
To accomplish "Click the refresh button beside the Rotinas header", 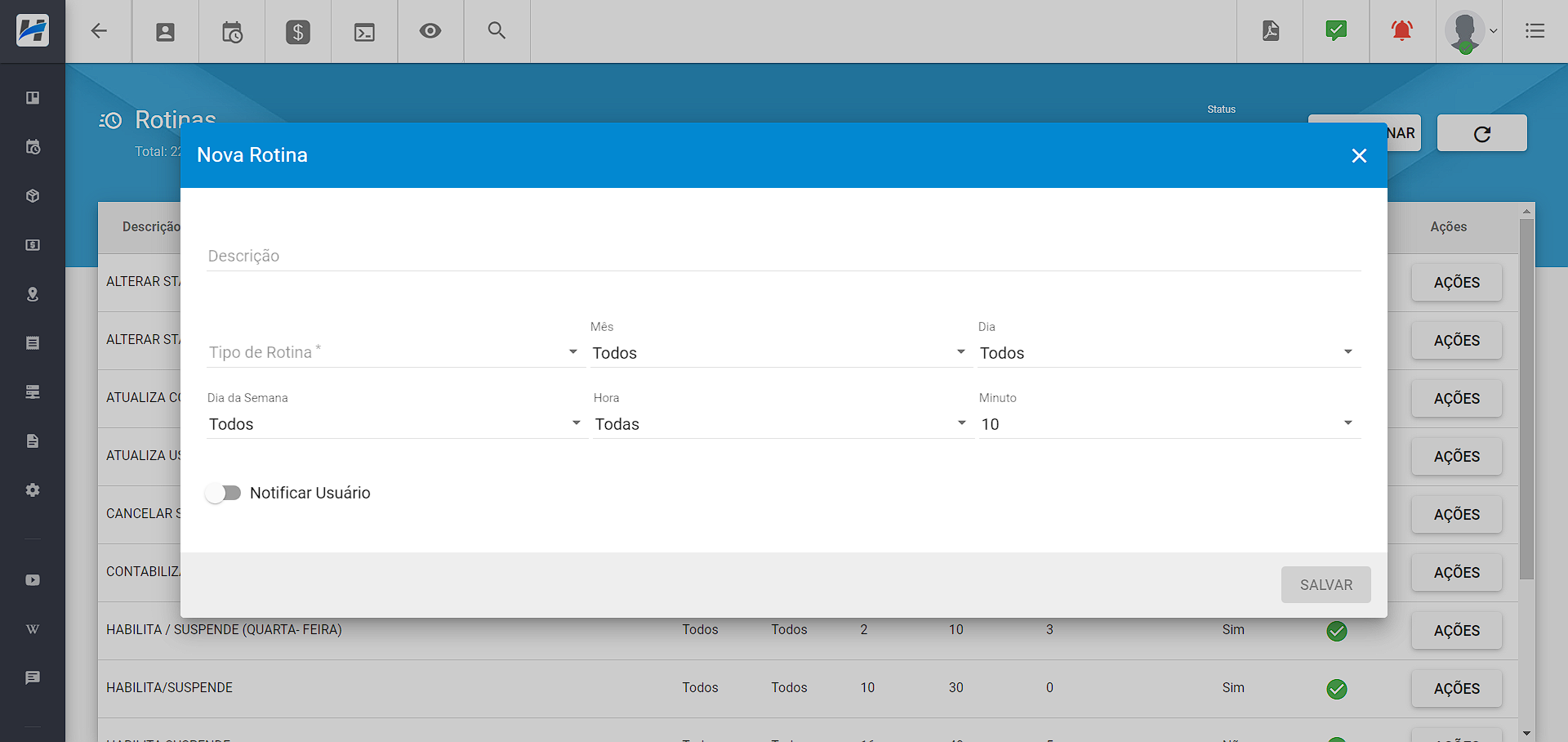I will (x=1482, y=133).
